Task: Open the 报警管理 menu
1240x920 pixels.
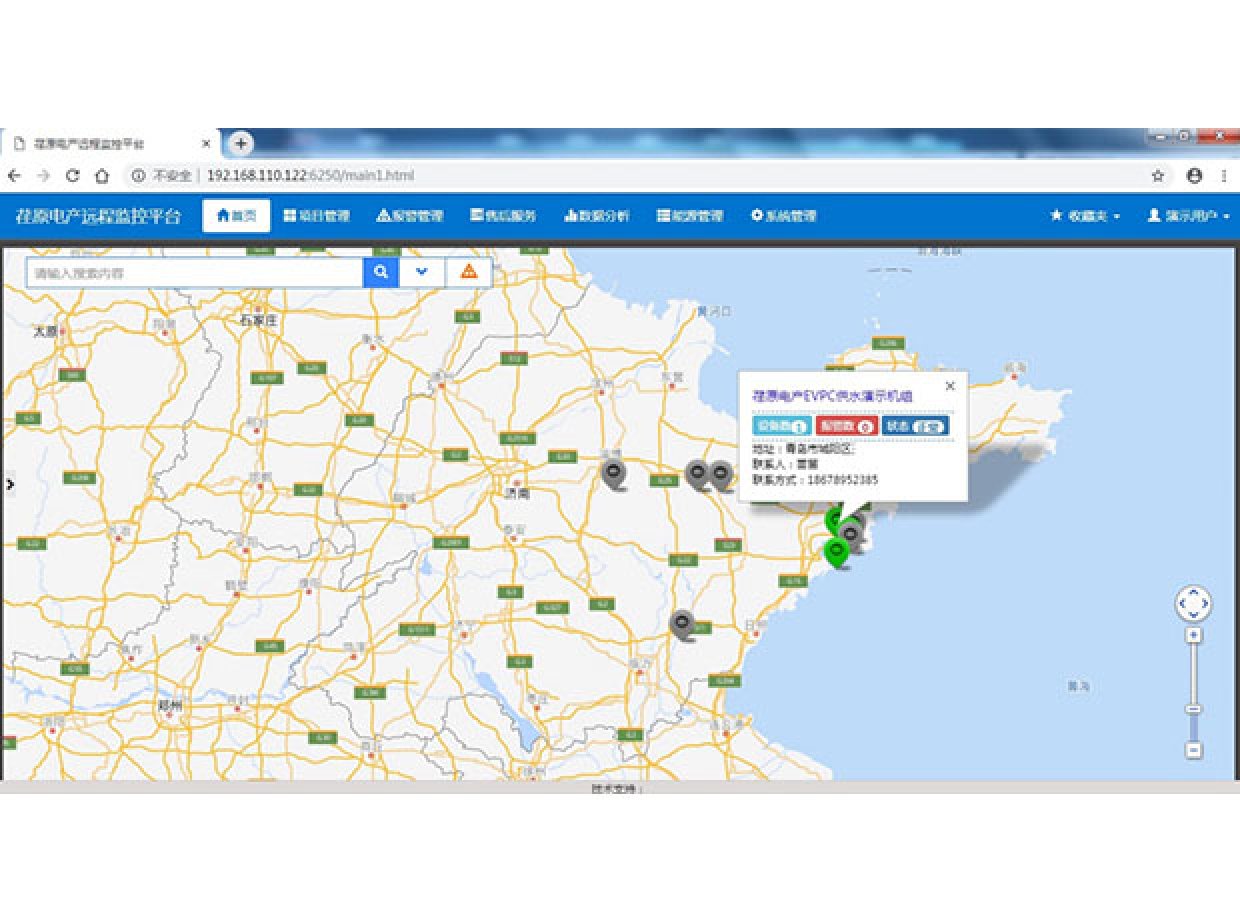Action: 409,216
